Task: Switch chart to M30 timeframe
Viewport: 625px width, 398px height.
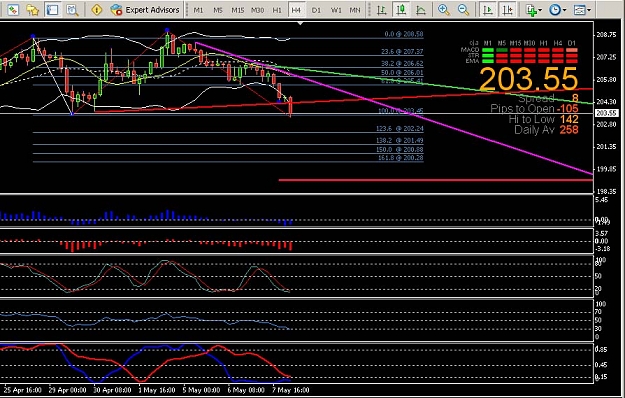Action: (x=257, y=10)
